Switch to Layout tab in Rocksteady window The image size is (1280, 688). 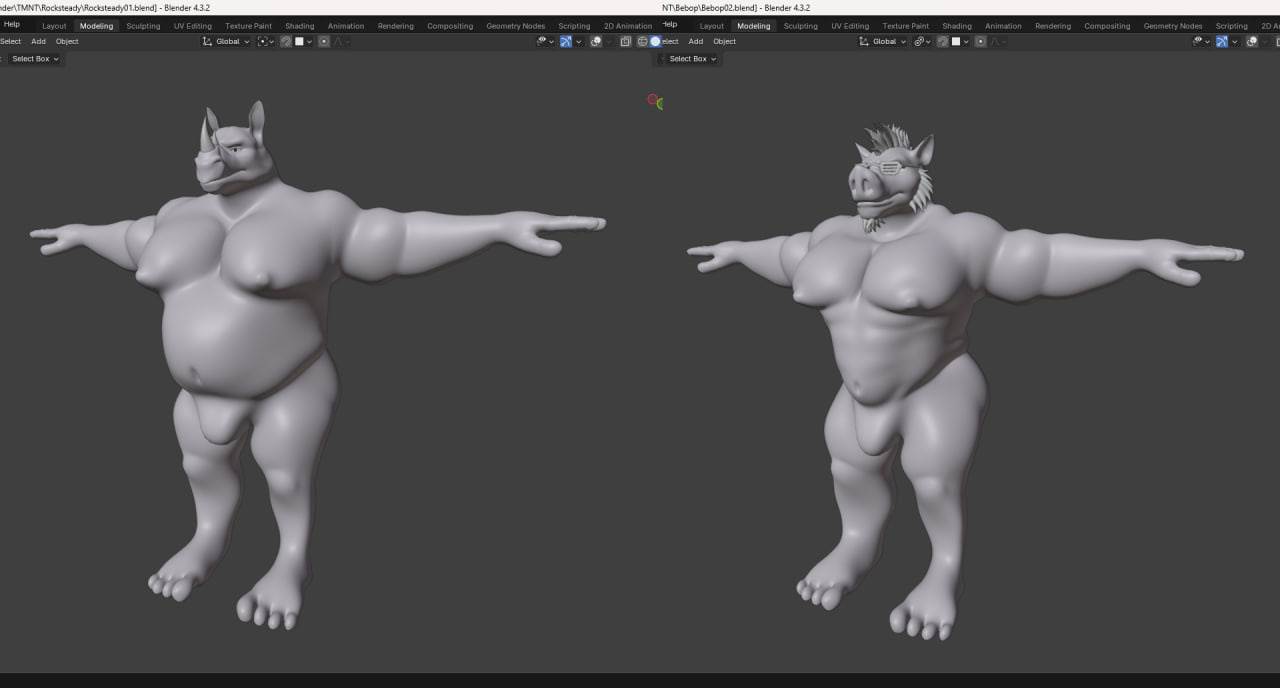point(54,26)
